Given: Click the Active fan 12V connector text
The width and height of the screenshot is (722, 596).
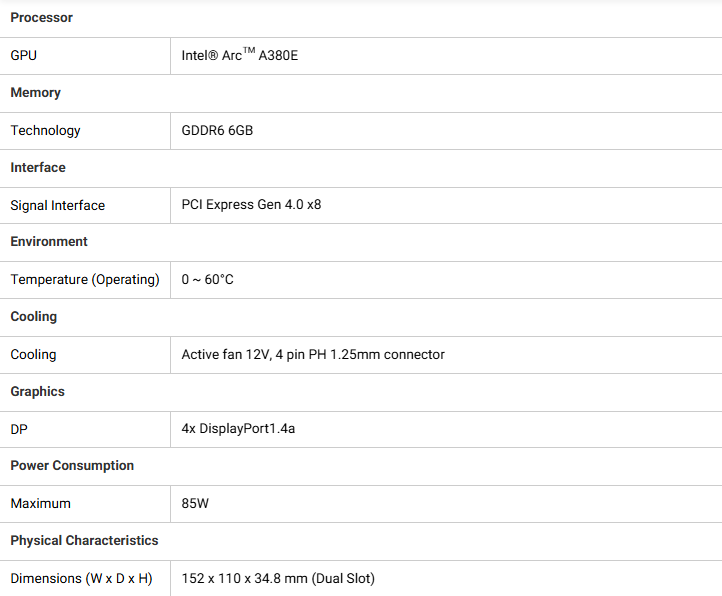Looking at the screenshot, I should (313, 355).
